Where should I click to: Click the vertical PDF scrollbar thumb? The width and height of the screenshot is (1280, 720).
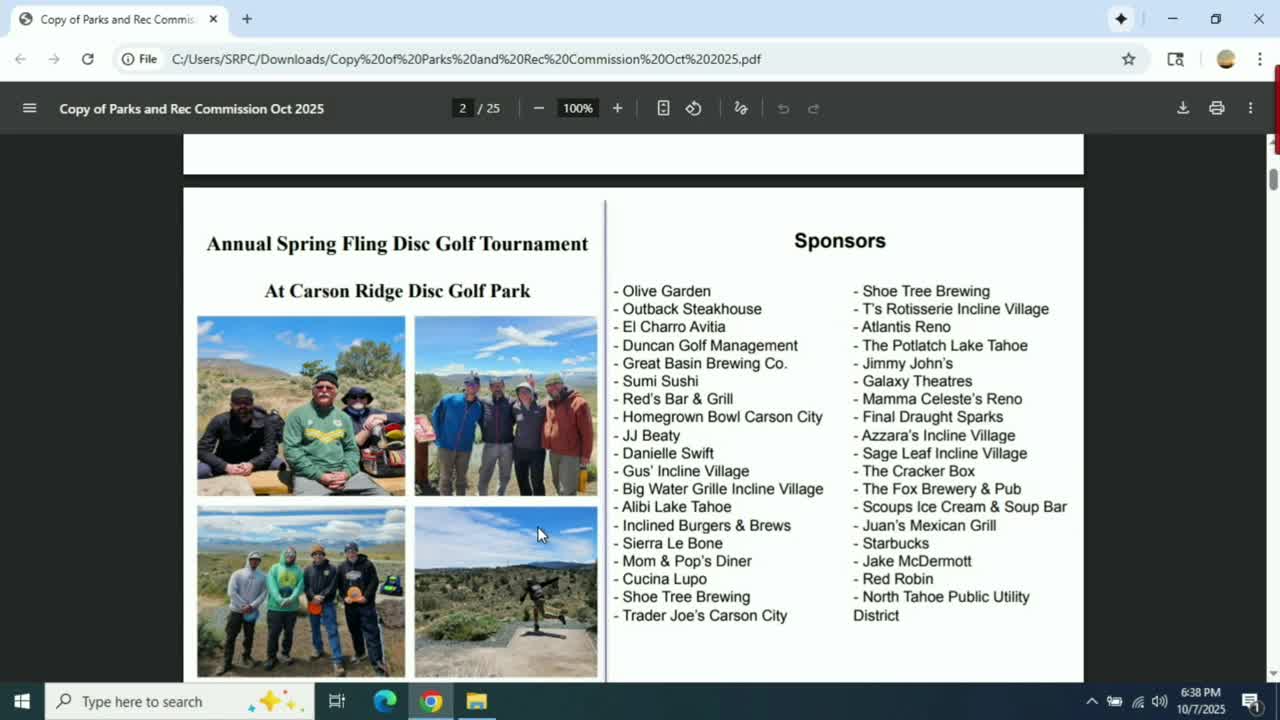pos(1273,179)
